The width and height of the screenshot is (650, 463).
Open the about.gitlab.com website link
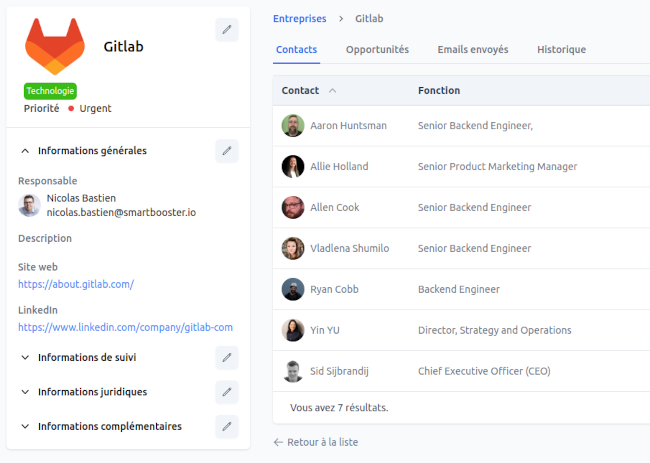[76, 284]
